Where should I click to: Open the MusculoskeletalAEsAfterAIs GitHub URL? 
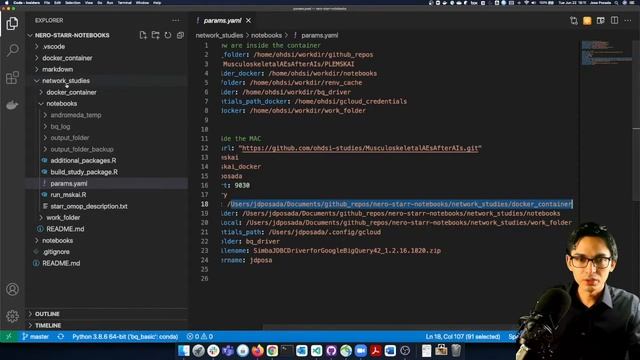(360, 148)
